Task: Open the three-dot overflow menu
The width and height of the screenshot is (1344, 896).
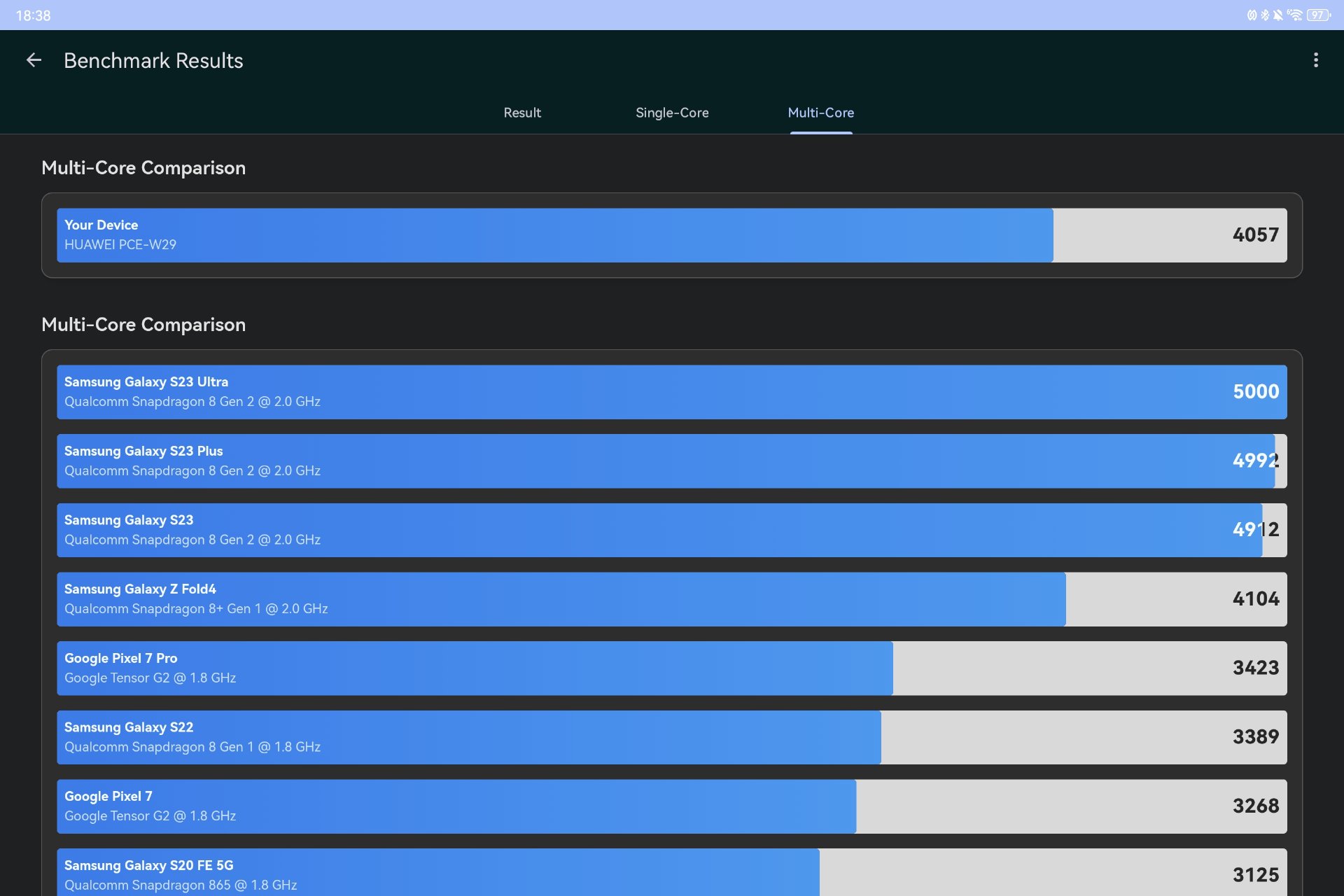Action: (x=1315, y=60)
